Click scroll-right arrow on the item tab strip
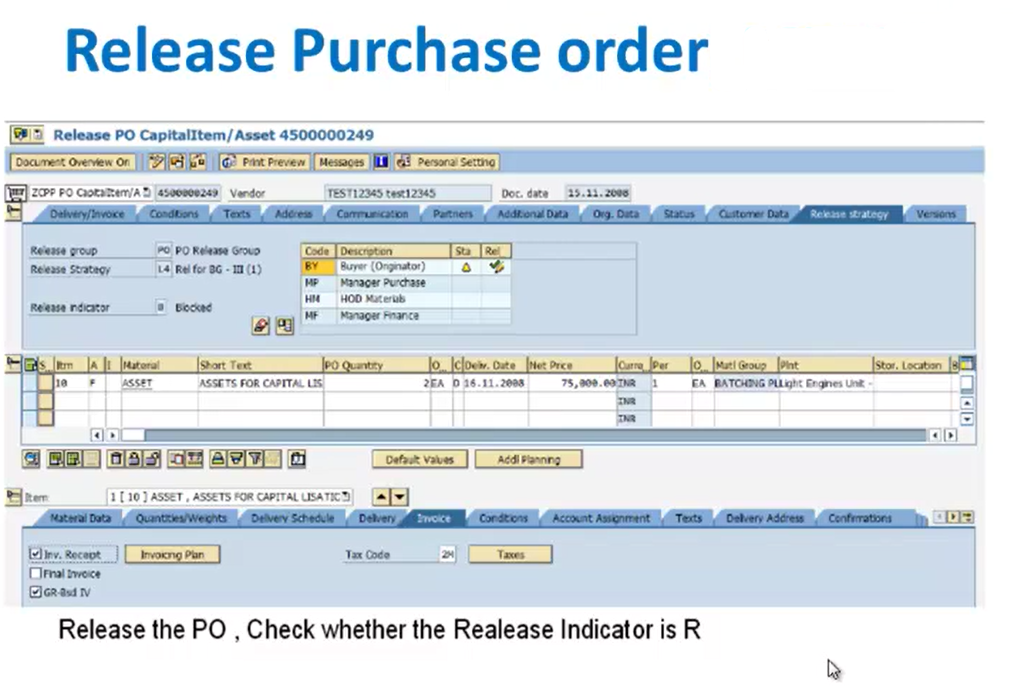 [954, 517]
